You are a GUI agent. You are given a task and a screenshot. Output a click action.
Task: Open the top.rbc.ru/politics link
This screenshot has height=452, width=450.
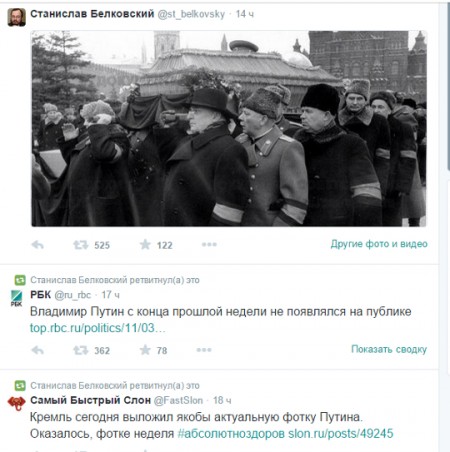(x=98, y=328)
